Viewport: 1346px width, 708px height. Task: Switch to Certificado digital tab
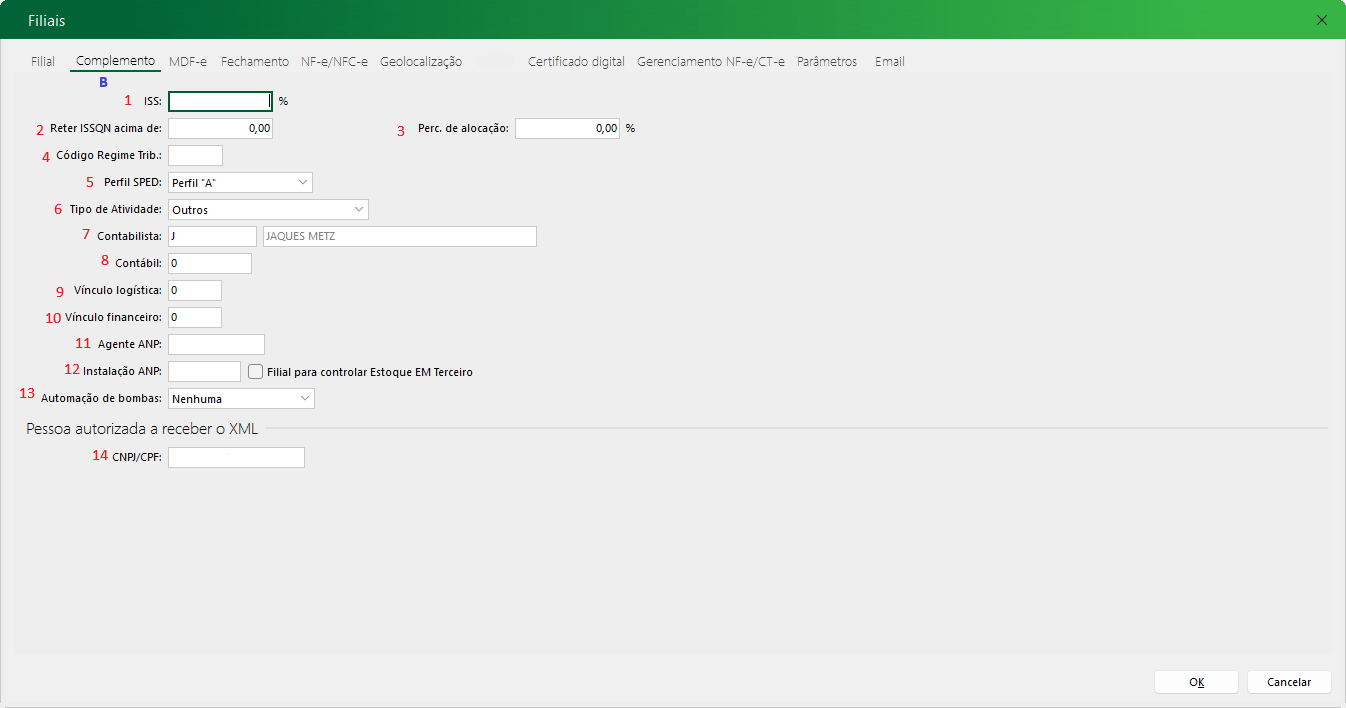pyautogui.click(x=576, y=62)
